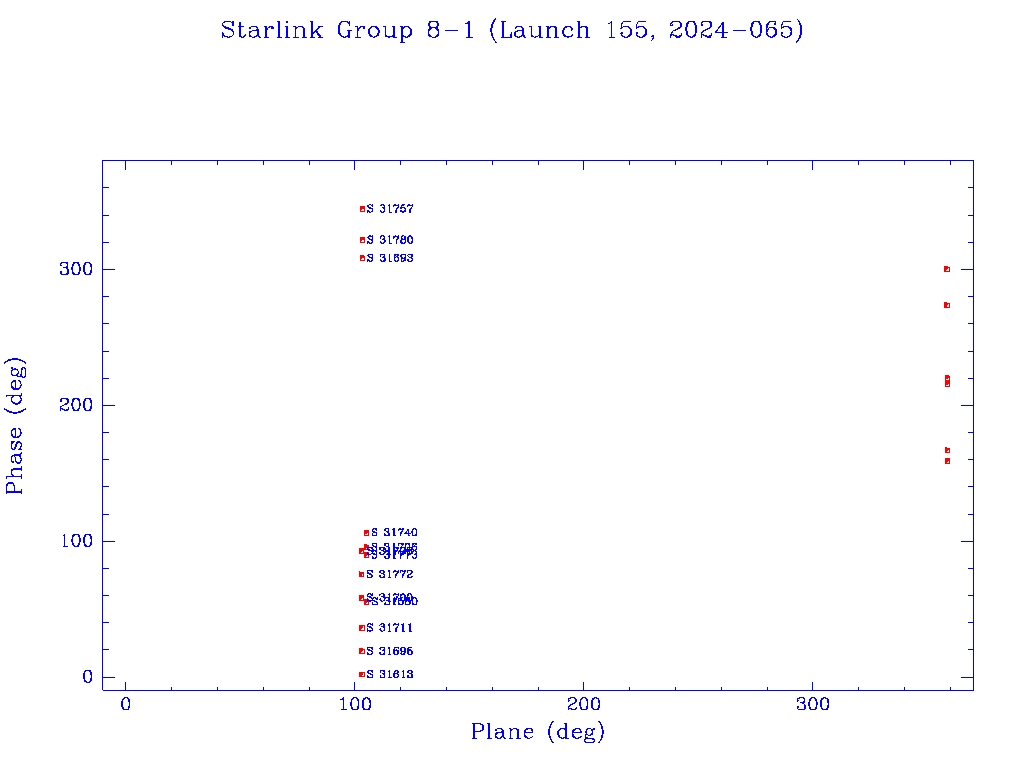The width and height of the screenshot is (1024, 768).
Task: Select the red marker beside S 31693
Action: tap(362, 258)
